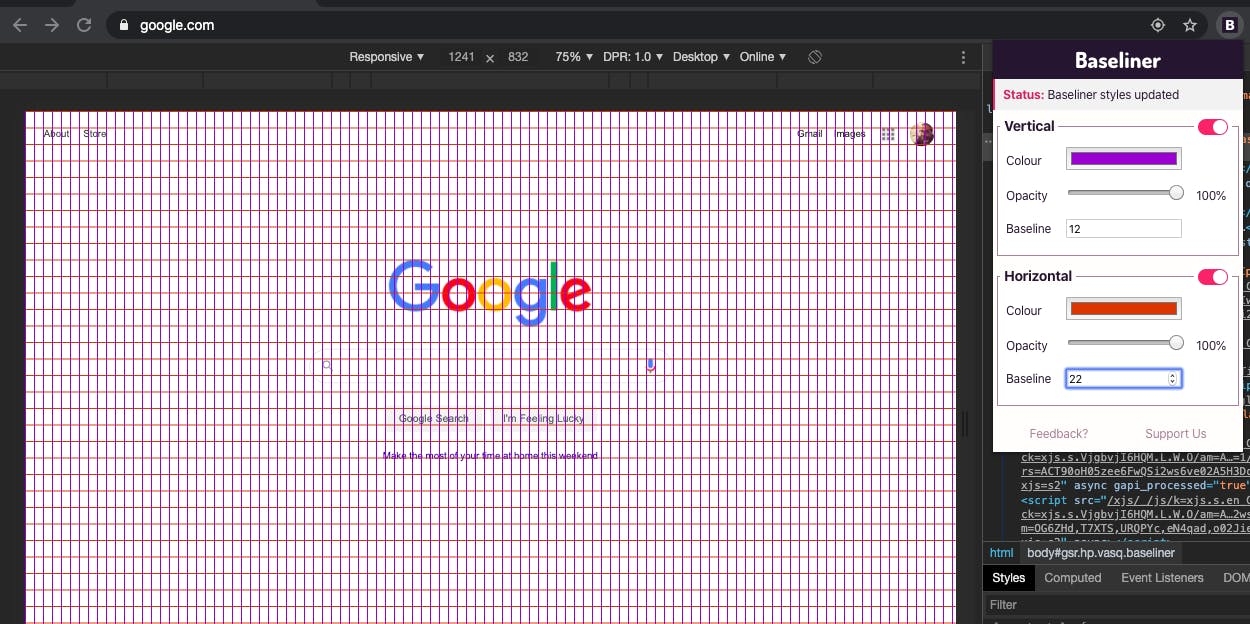Pick the Vertical purple colour swatch
1250x624 pixels.
click(1124, 158)
